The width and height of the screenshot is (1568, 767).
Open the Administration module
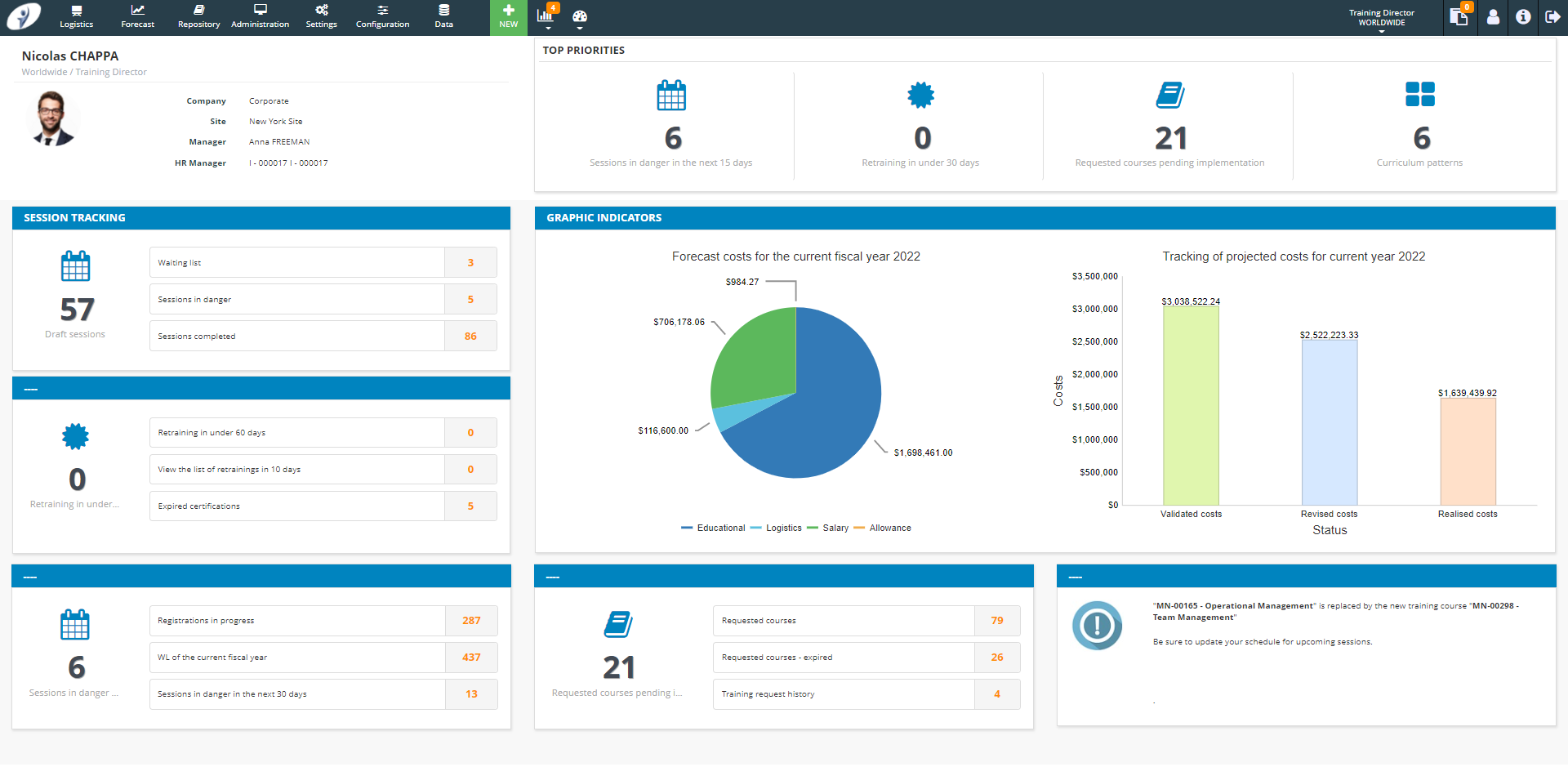point(260,16)
